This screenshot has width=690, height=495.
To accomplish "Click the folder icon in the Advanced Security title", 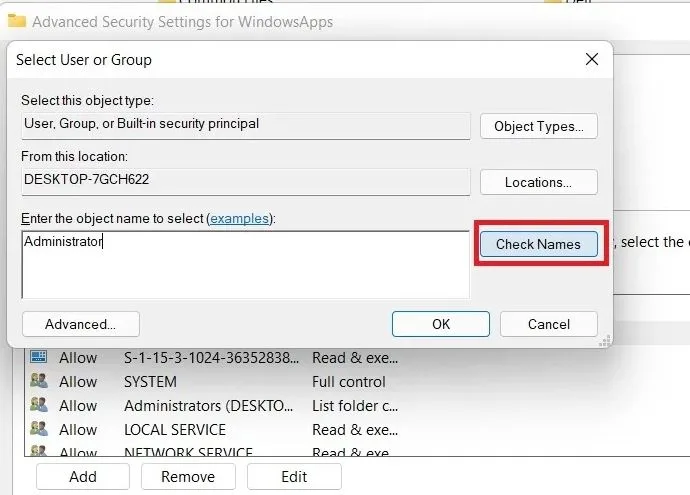I will [17, 21].
